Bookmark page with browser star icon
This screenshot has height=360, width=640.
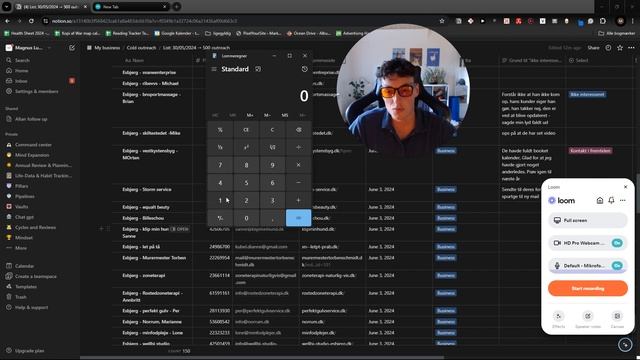pyautogui.click(x=442, y=21)
